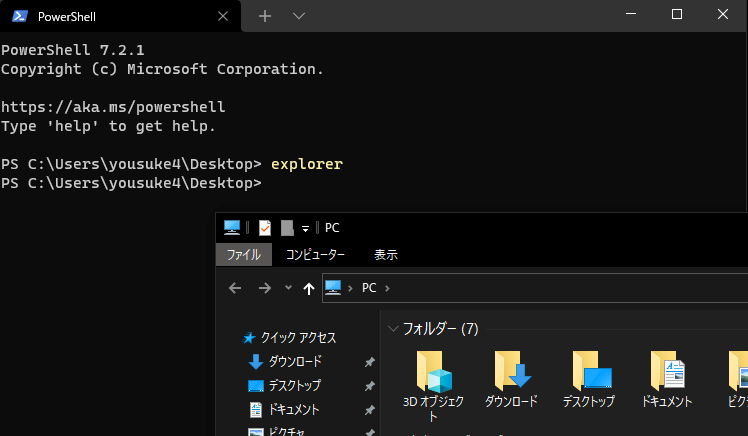The image size is (748, 436).
Task: Select the PowerShell tab
Action: (x=120, y=16)
